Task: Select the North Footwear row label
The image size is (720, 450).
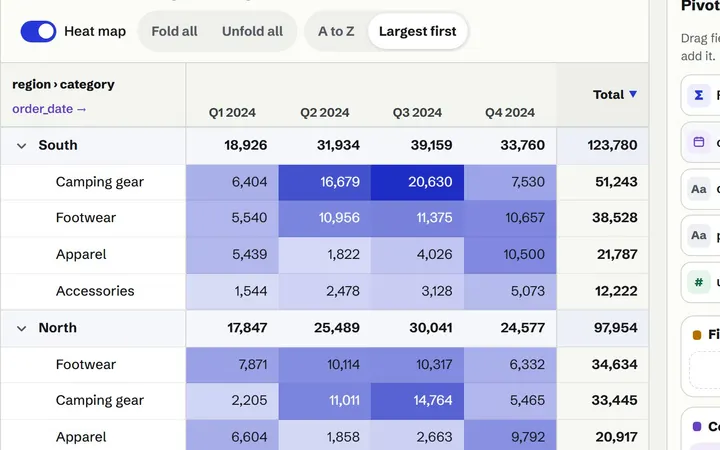Action: 86,365
